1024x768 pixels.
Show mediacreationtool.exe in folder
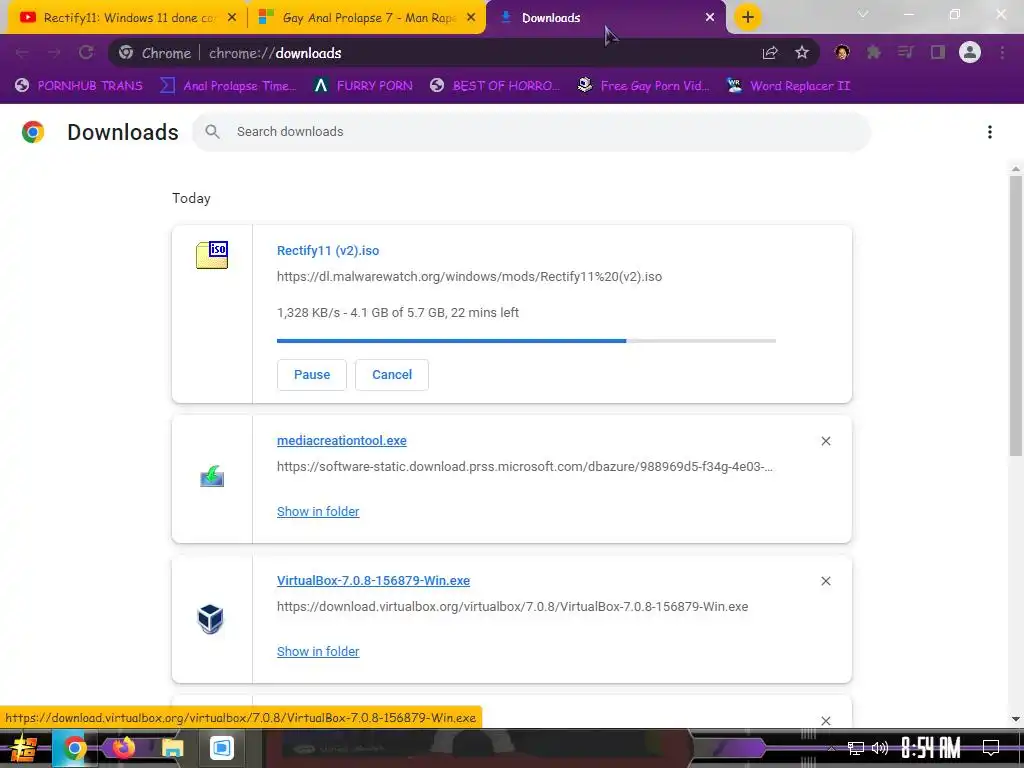tap(318, 512)
